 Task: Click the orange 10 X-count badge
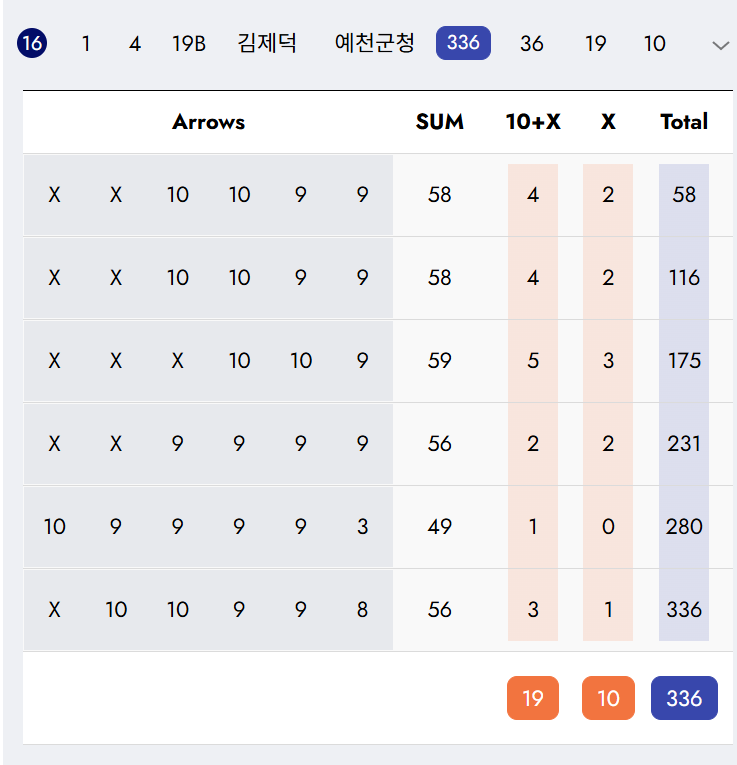pos(608,698)
